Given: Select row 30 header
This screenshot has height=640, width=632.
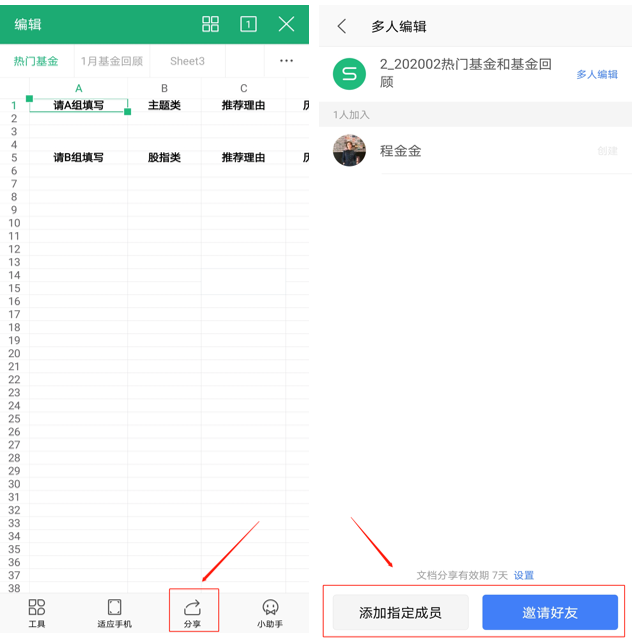Looking at the screenshot, I should tap(14, 484).
